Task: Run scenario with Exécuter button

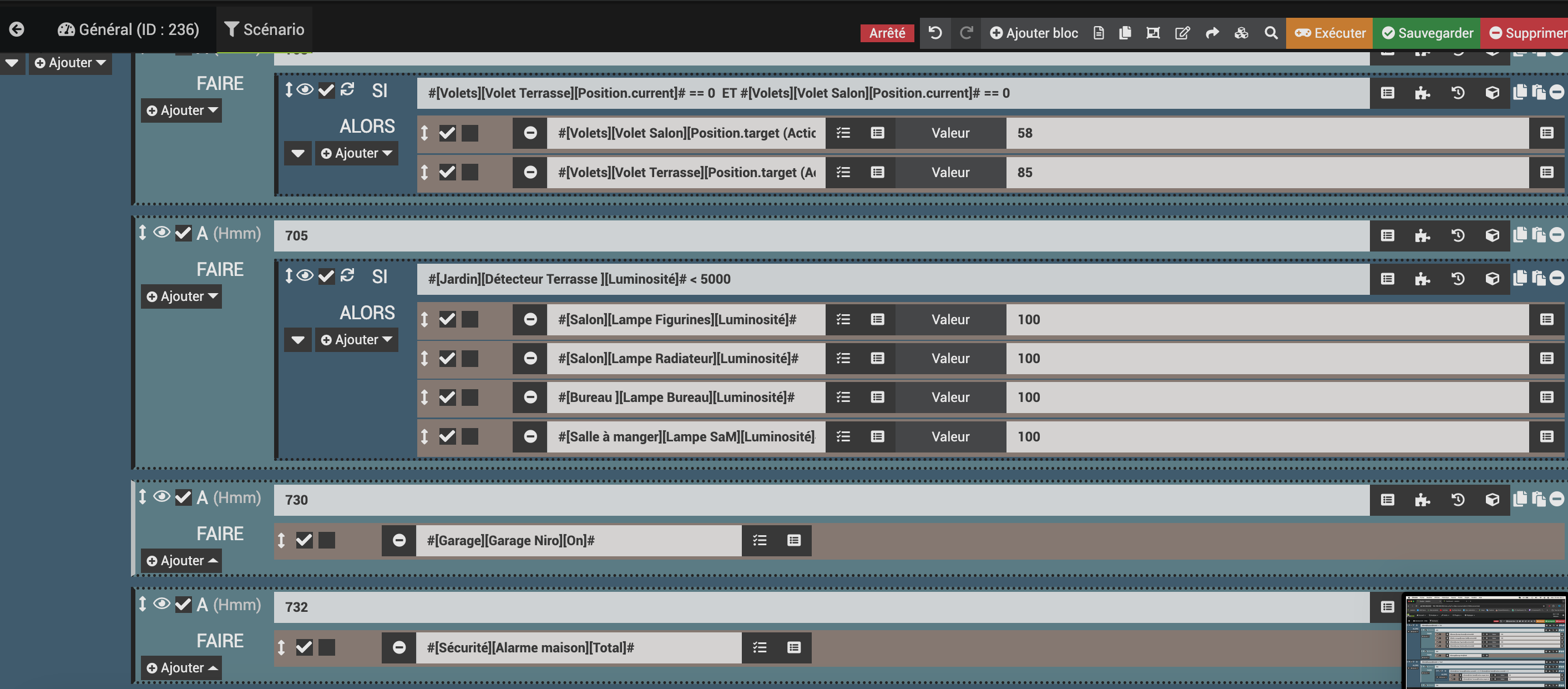Action: [1329, 33]
